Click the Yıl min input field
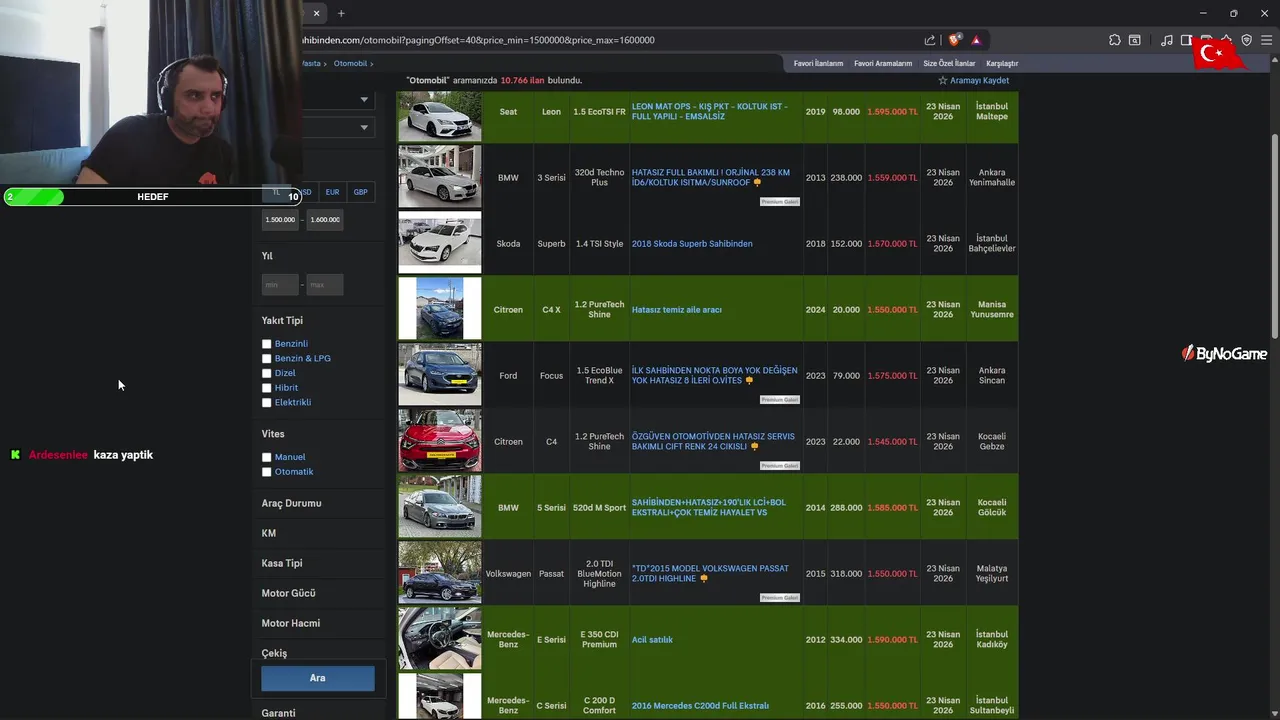 (x=280, y=285)
